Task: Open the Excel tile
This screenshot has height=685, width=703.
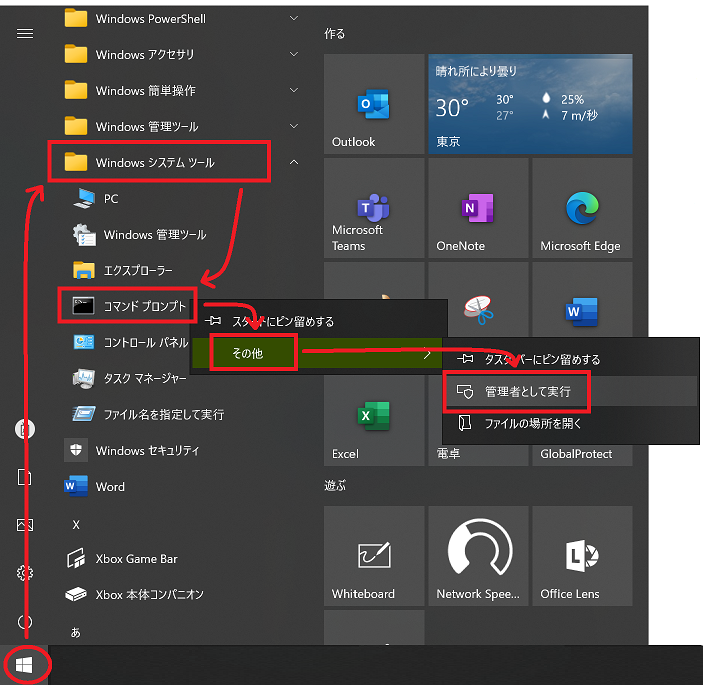Action: tap(374, 421)
